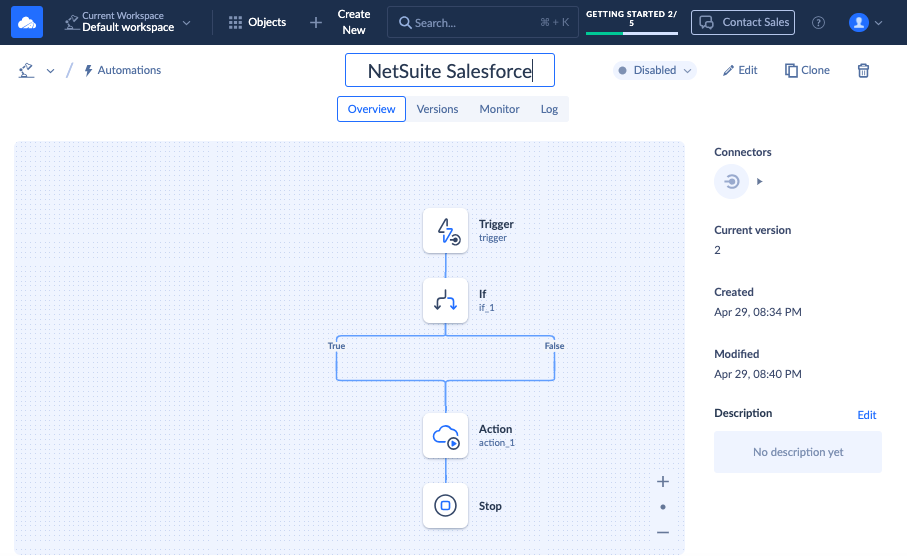The width and height of the screenshot is (907, 556).
Task: Expand the breadcrumb workspace chevron
Action: (50, 71)
